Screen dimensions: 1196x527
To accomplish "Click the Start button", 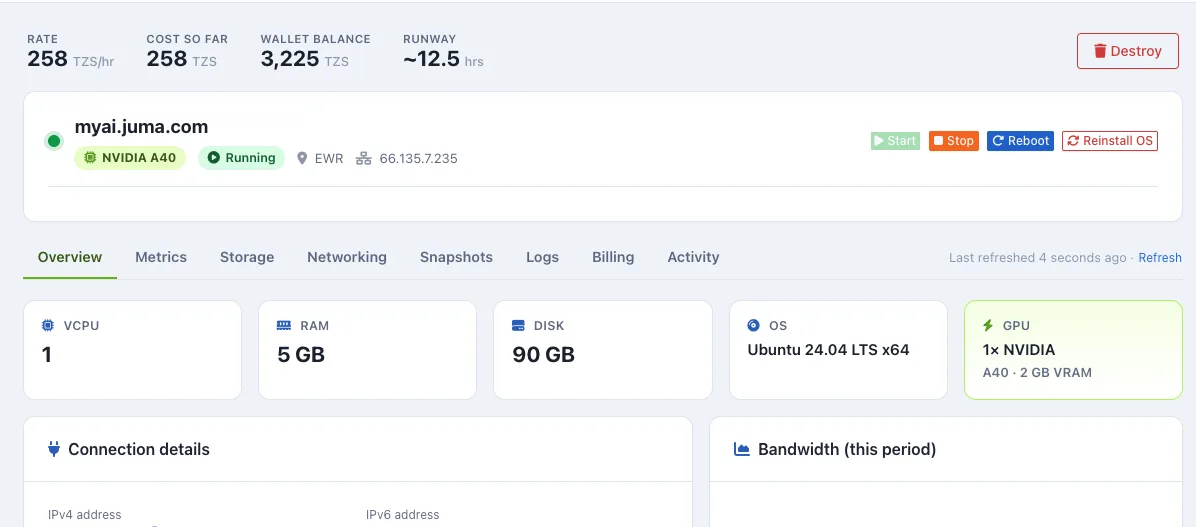I will pyautogui.click(x=895, y=141).
